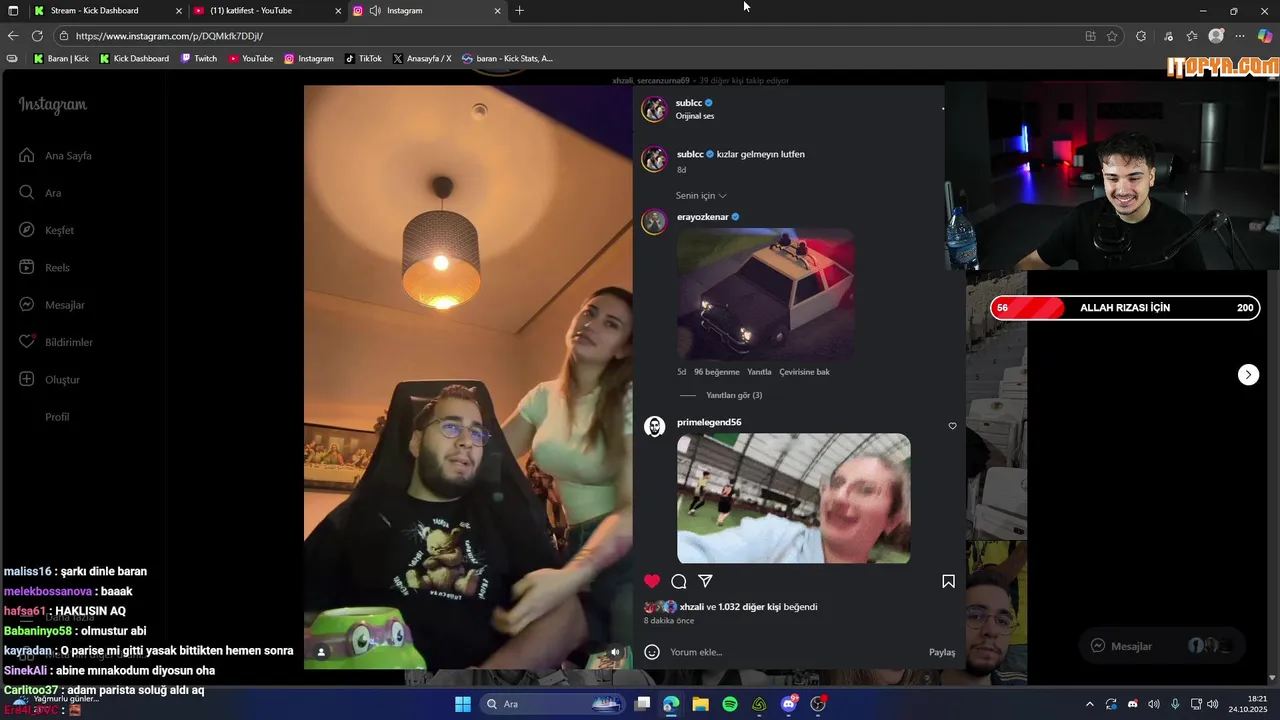Switch to the katlifest - YouTube tab
Image resolution: width=1280 pixels, height=720 pixels.
[x=267, y=10]
